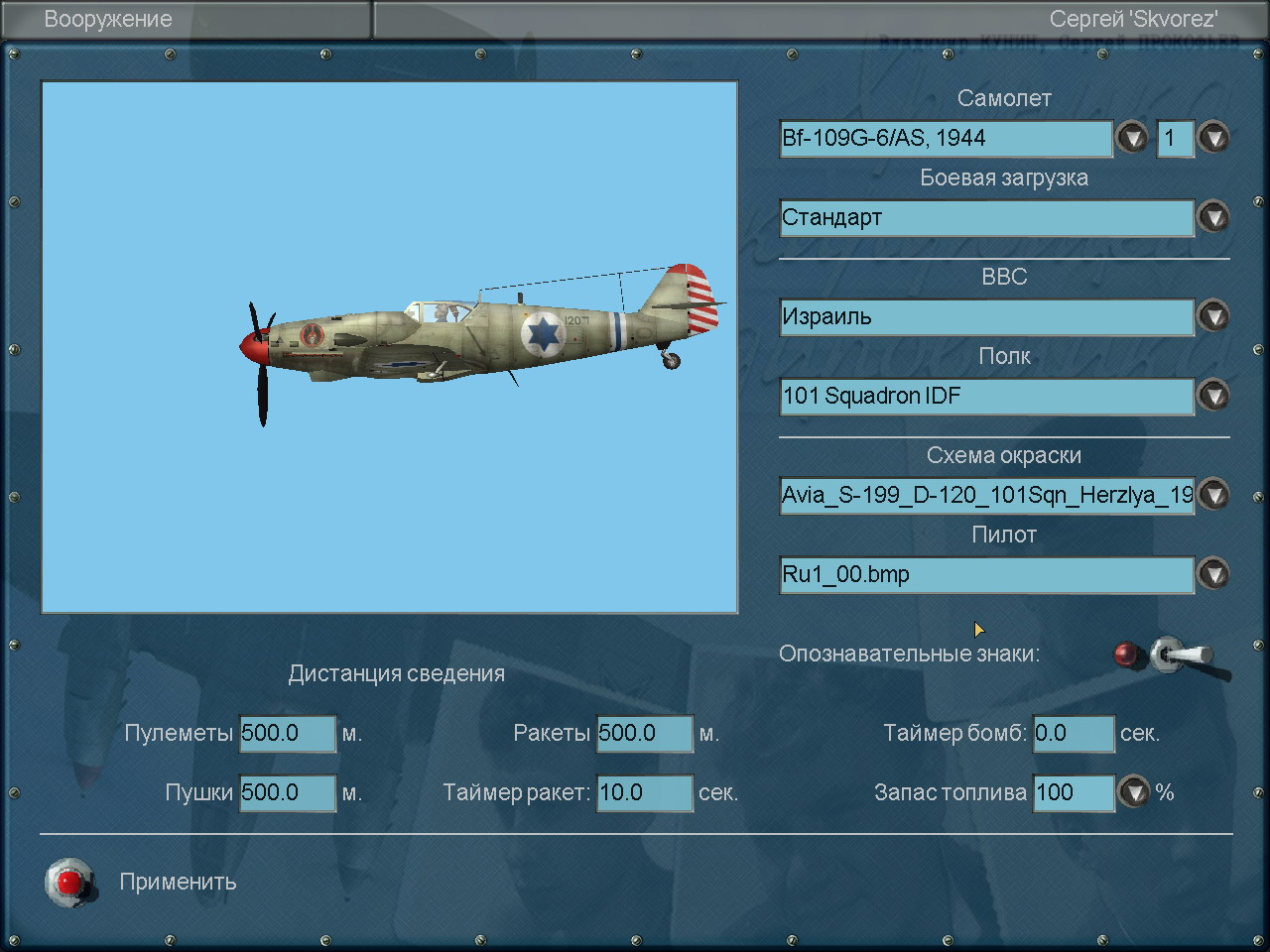Viewport: 1270px width, 952px height.
Task: Toggle the Опознавательные знаки switch
Action: pyautogui.click(x=1181, y=656)
